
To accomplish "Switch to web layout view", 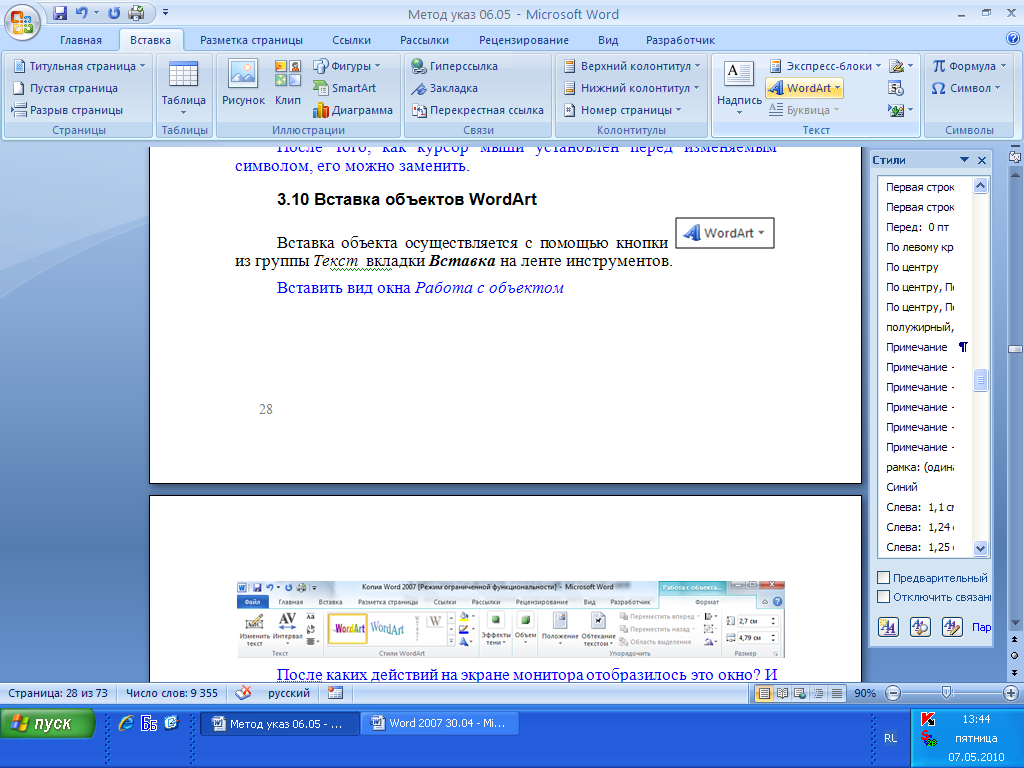I will [799, 694].
